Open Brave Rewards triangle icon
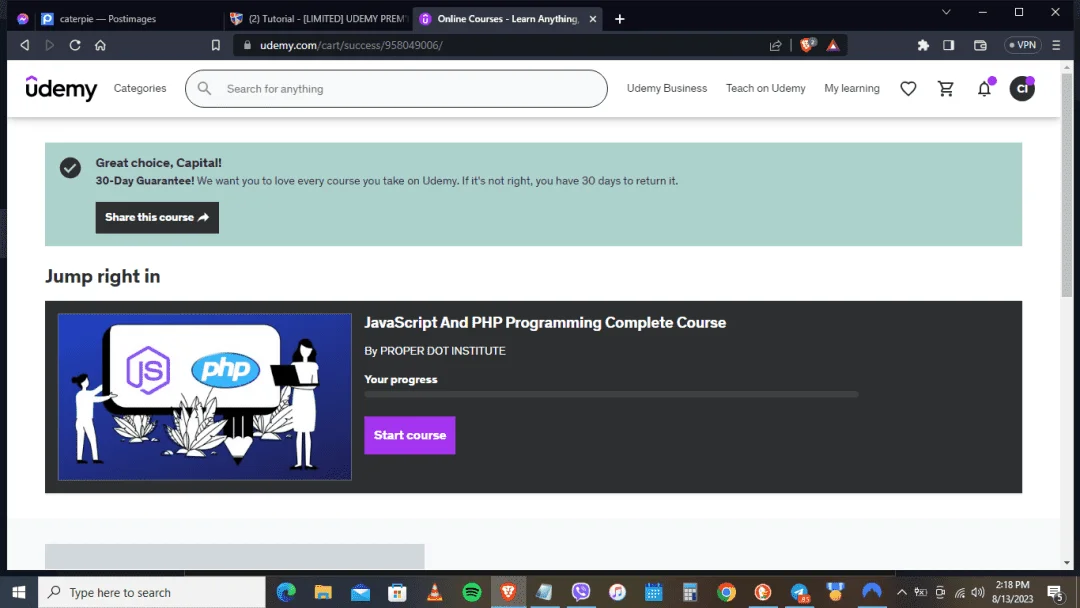 (x=833, y=45)
